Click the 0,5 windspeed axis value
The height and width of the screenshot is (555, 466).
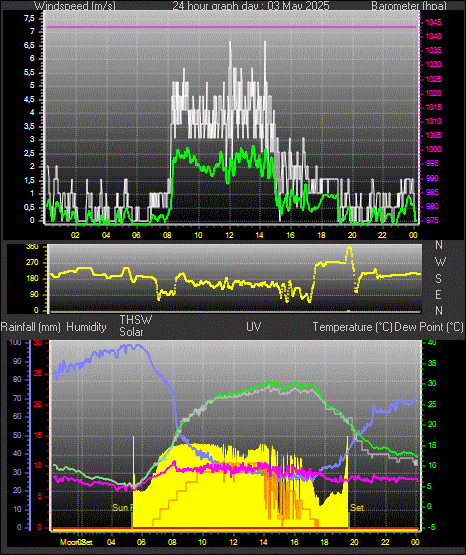pyautogui.click(x=29, y=207)
